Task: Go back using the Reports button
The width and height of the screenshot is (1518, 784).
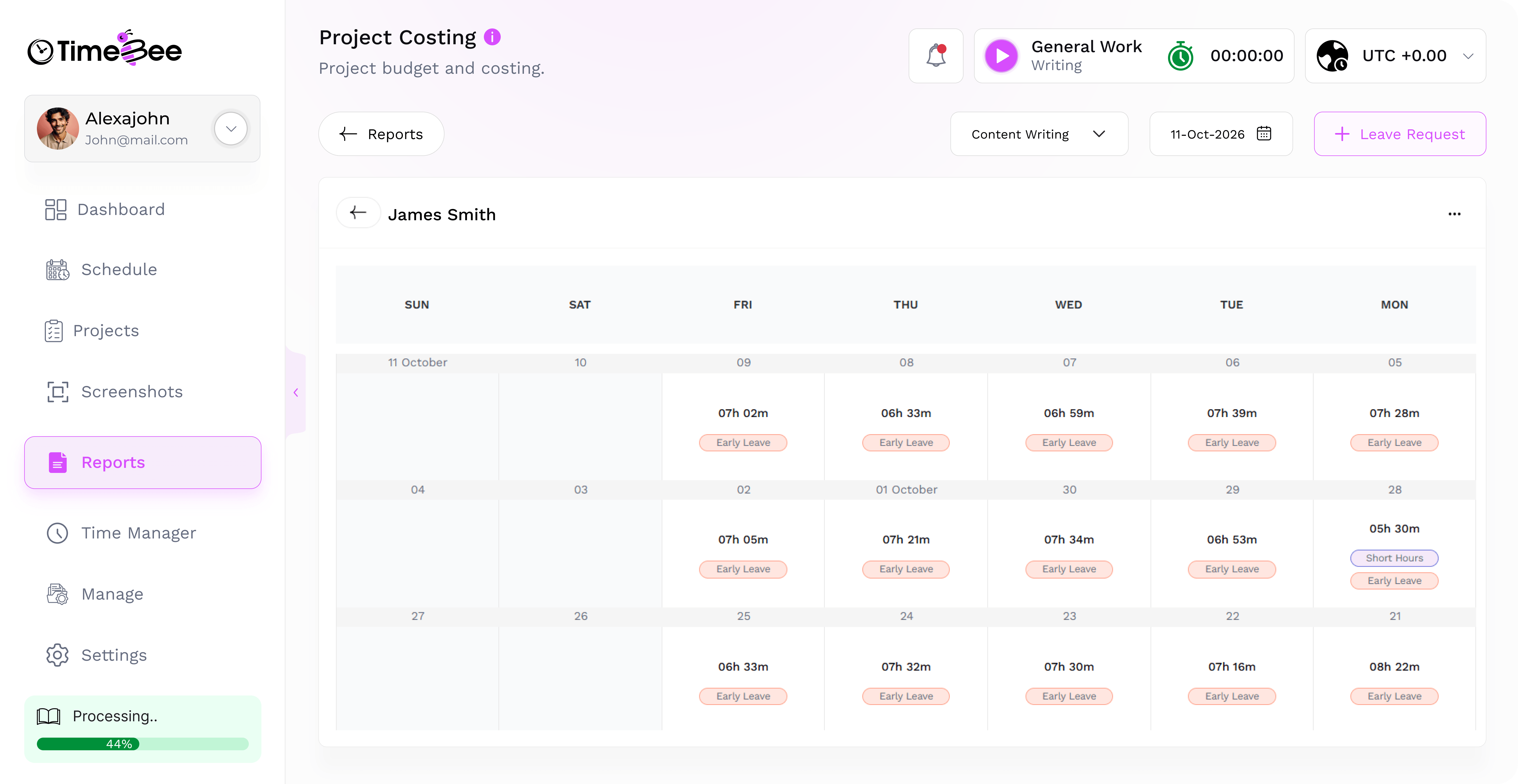Action: [x=381, y=134]
